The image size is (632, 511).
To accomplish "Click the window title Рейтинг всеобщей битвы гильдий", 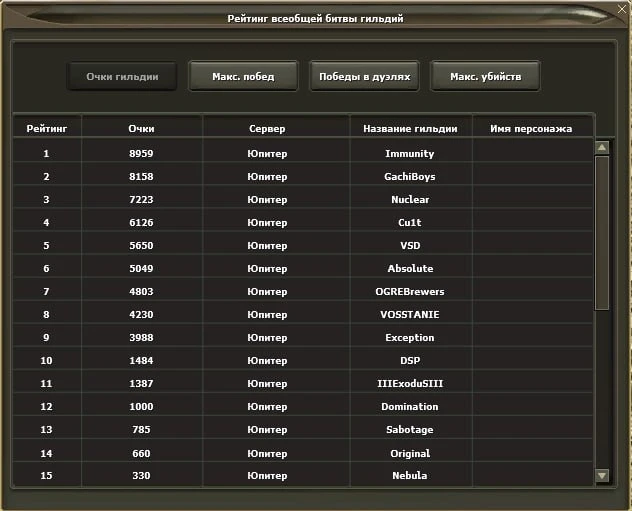I will [315, 19].
